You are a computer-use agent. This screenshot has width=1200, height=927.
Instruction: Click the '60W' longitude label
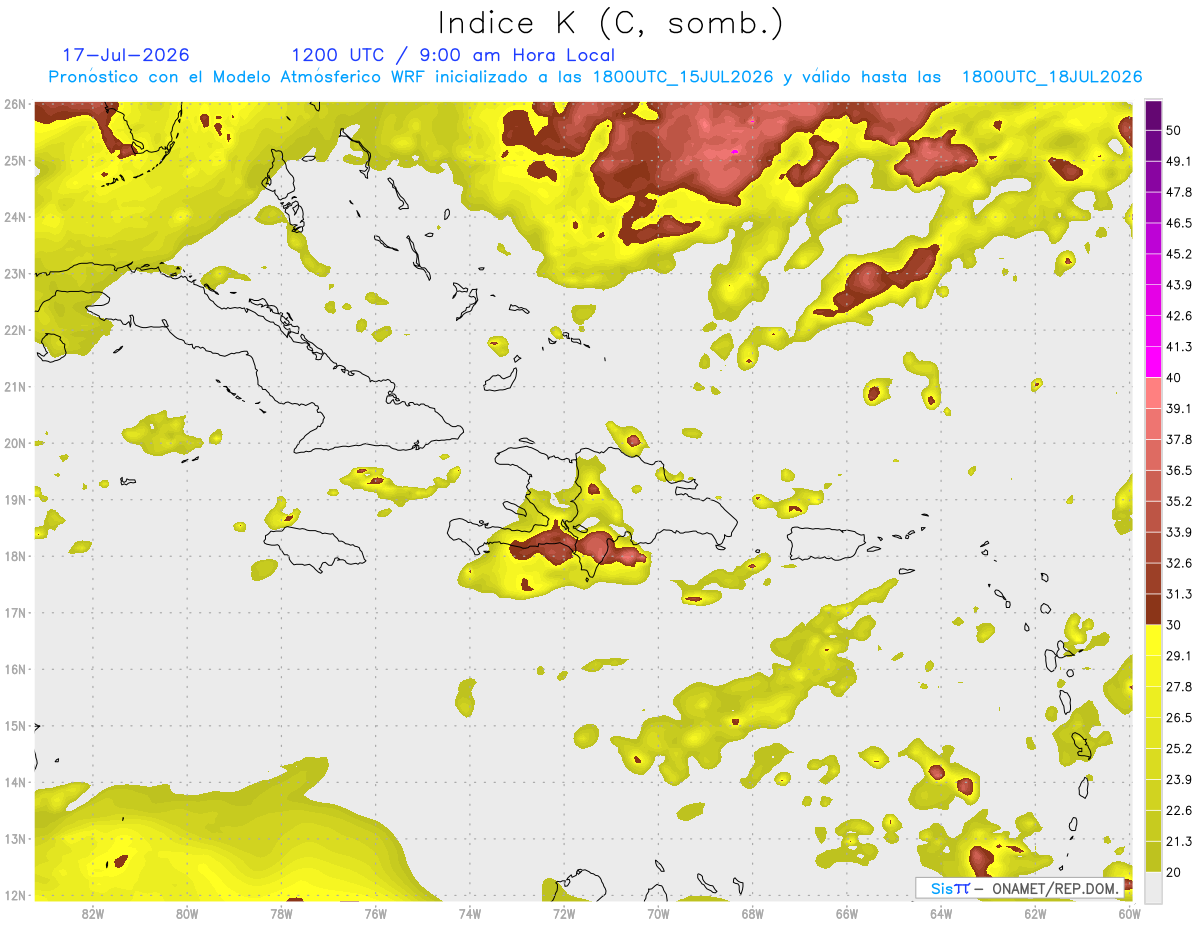pyautogui.click(x=1130, y=913)
